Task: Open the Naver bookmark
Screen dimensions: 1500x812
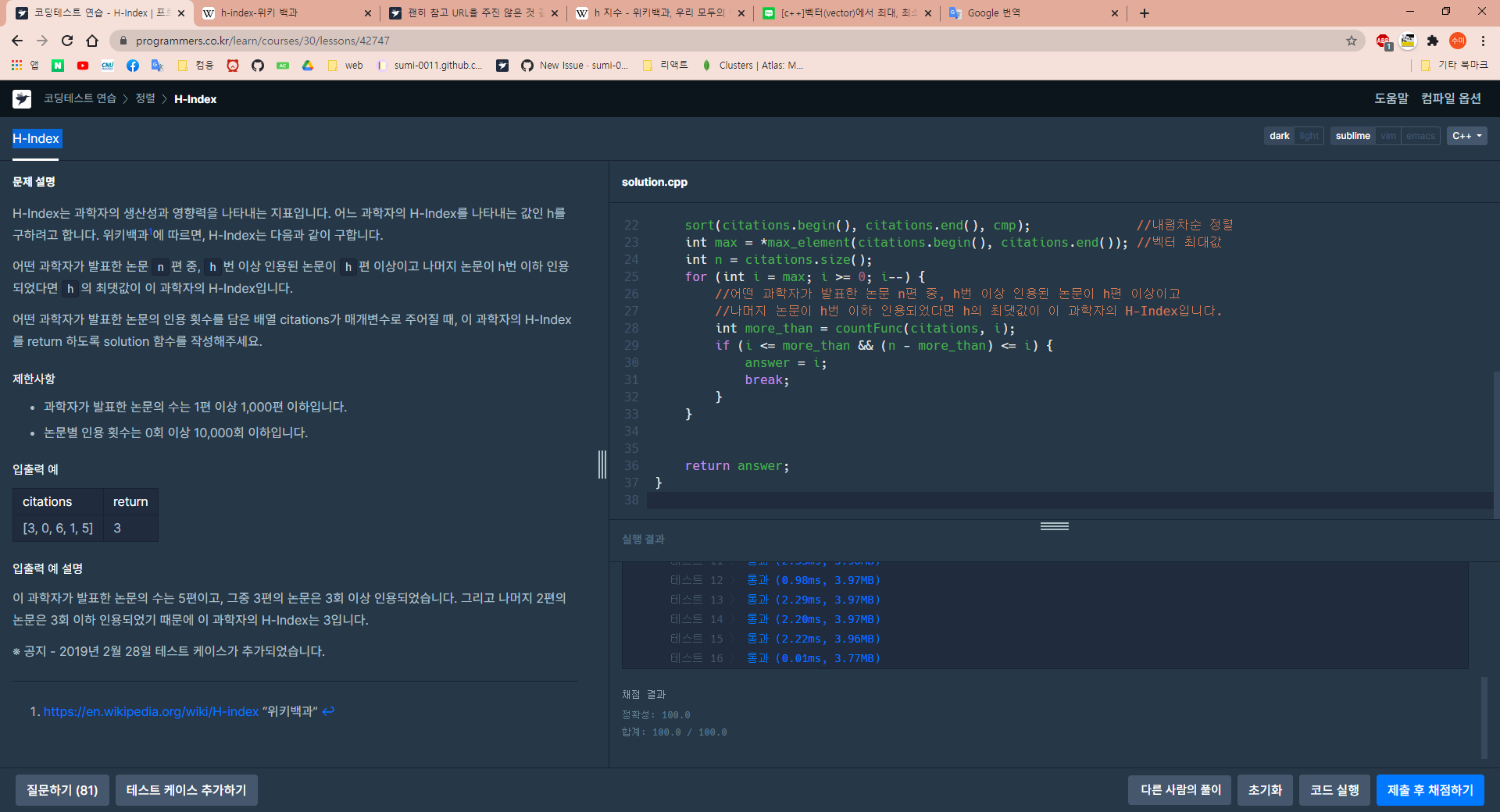Action: 58,66
